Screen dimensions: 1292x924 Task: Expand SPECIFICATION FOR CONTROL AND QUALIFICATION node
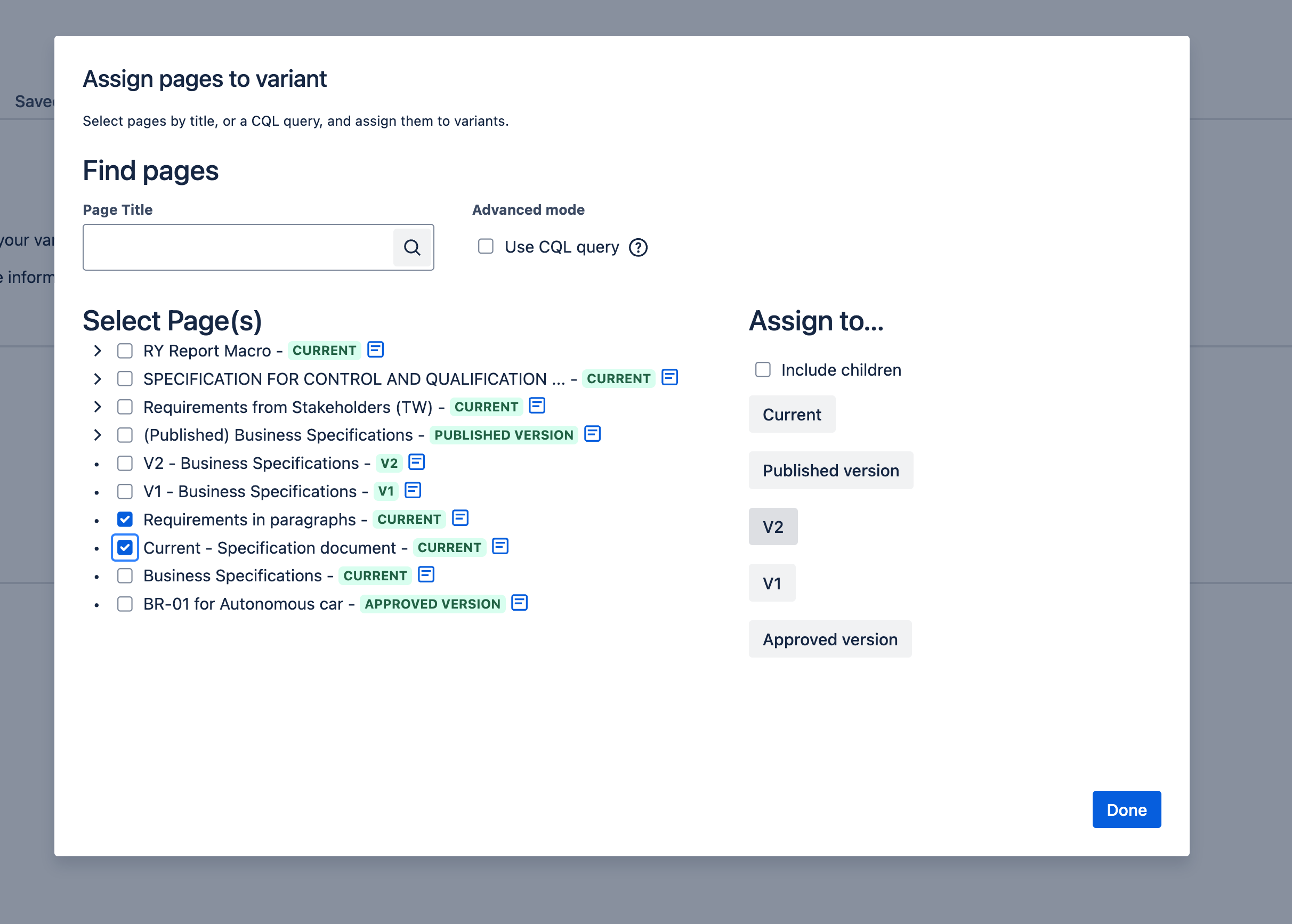[x=98, y=379]
